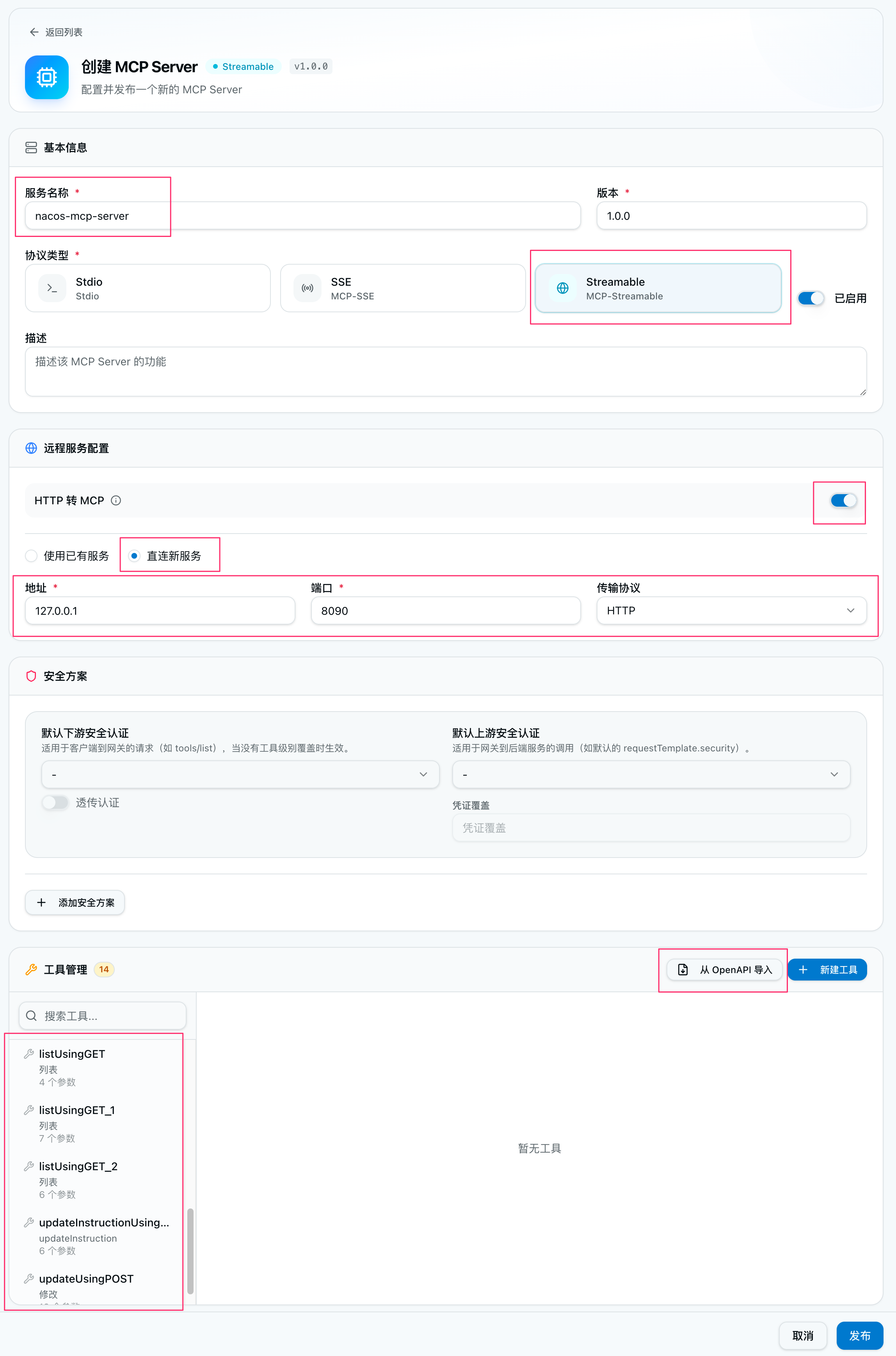Click the 工具管理 wrench icon
The image size is (896, 1356).
[x=32, y=969]
